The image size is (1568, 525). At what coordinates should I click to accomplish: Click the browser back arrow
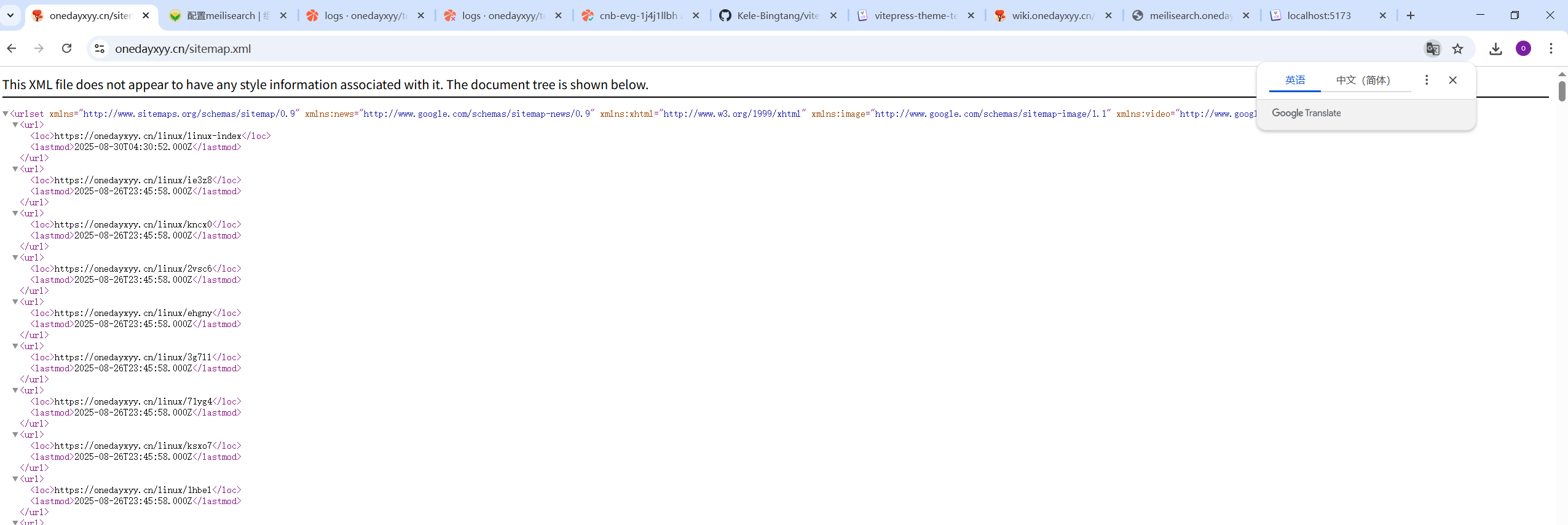click(12, 49)
